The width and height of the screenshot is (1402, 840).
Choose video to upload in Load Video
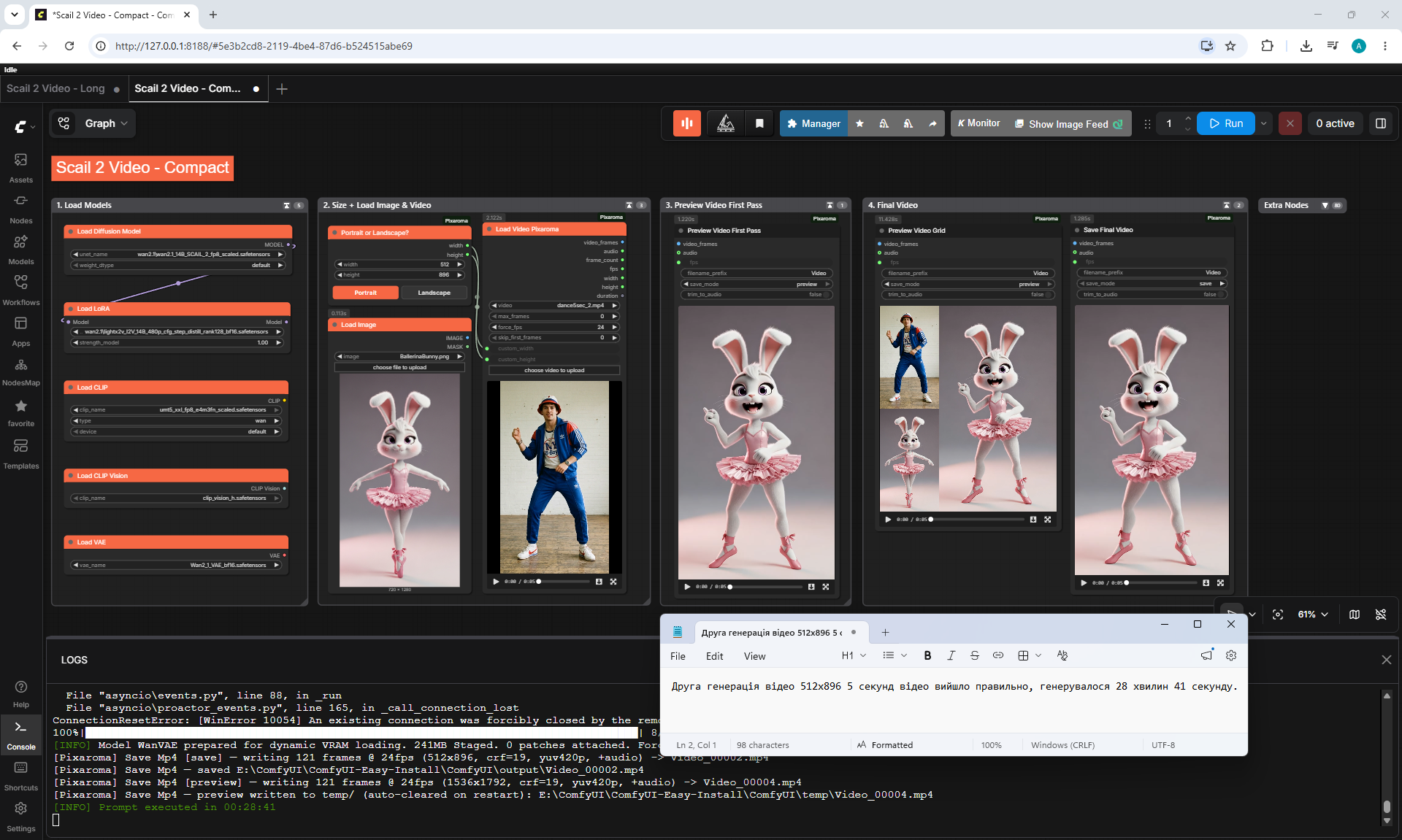(554, 371)
